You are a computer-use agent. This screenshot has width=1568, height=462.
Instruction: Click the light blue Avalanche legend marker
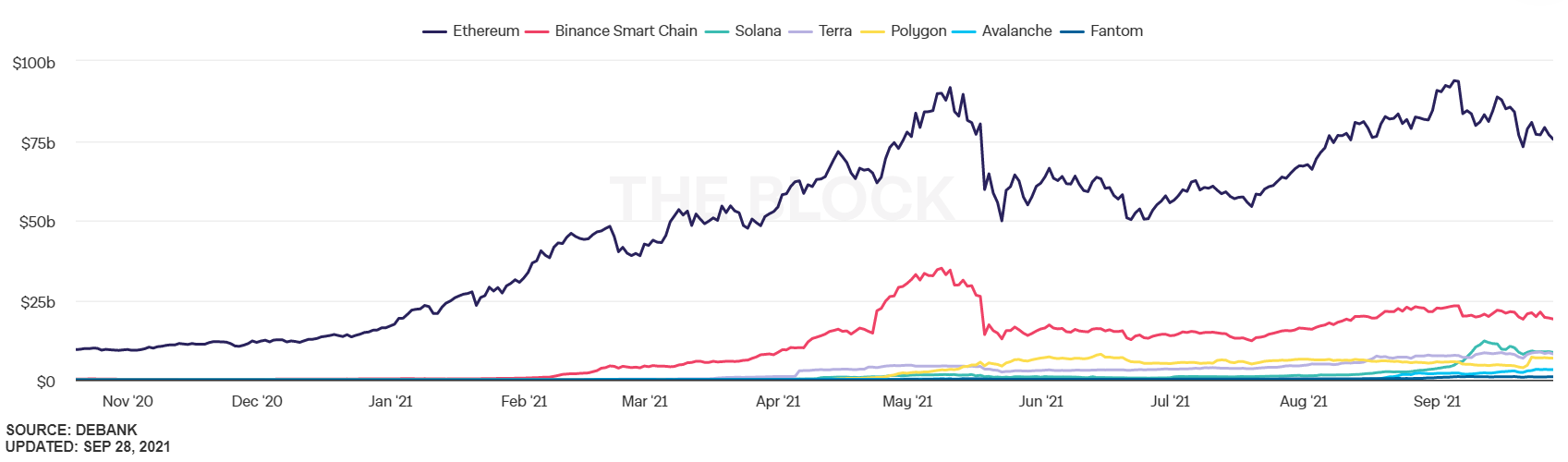coord(964,31)
